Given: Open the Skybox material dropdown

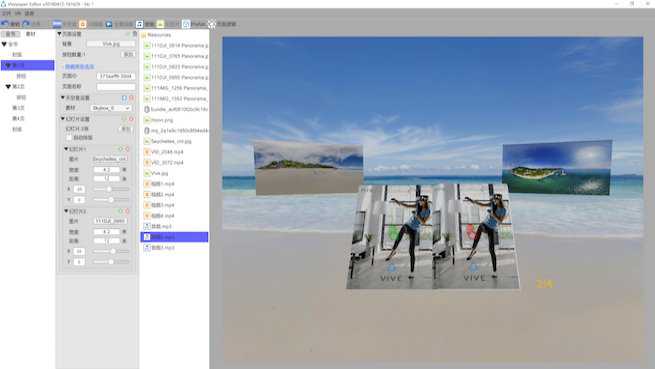Looking at the screenshot, I should (111, 108).
